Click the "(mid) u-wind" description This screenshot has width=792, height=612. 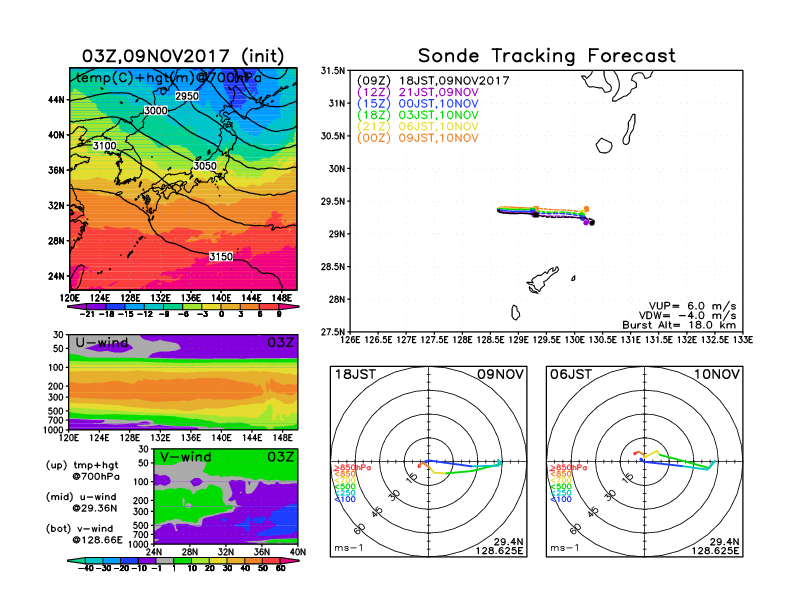click(81, 497)
